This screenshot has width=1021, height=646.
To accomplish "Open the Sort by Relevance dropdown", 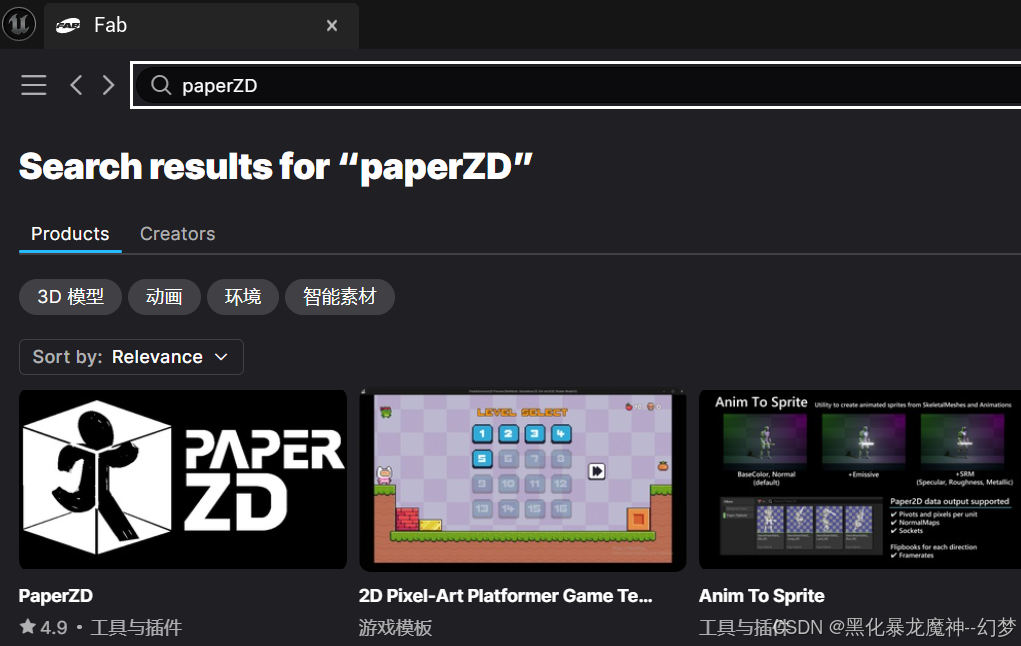I will click(x=132, y=357).
